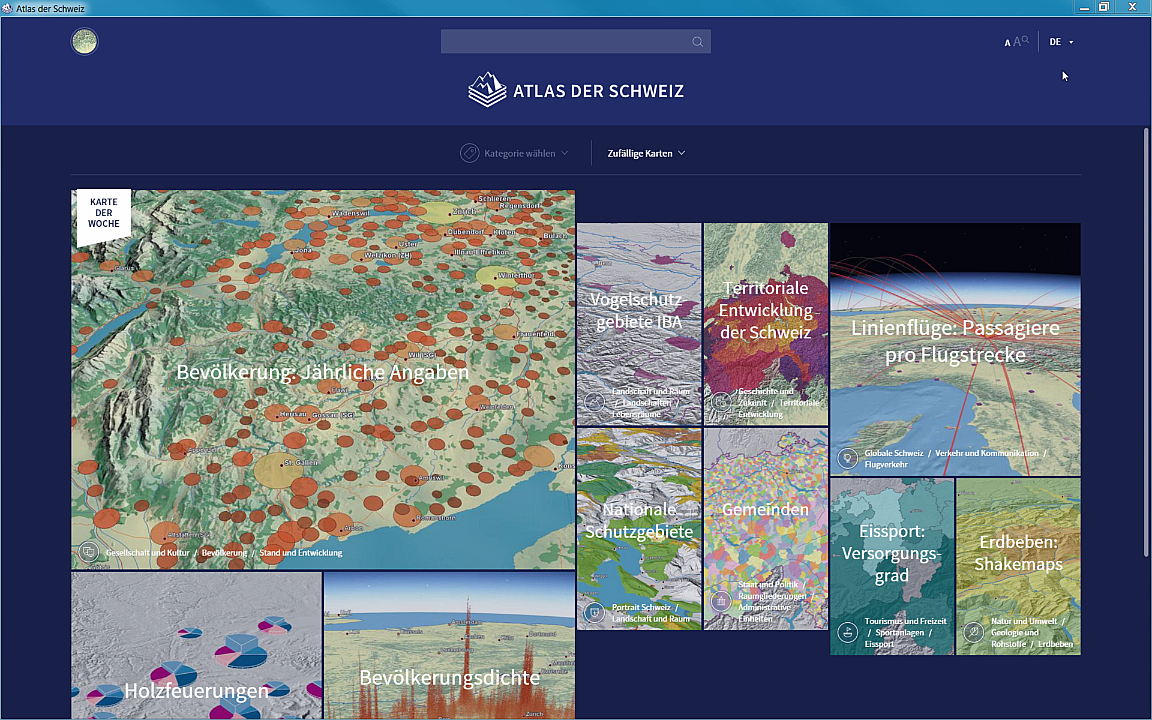Open Linienflüge: Passagiere pro Flugstrecke card
The width and height of the screenshot is (1152, 720).
(x=955, y=349)
